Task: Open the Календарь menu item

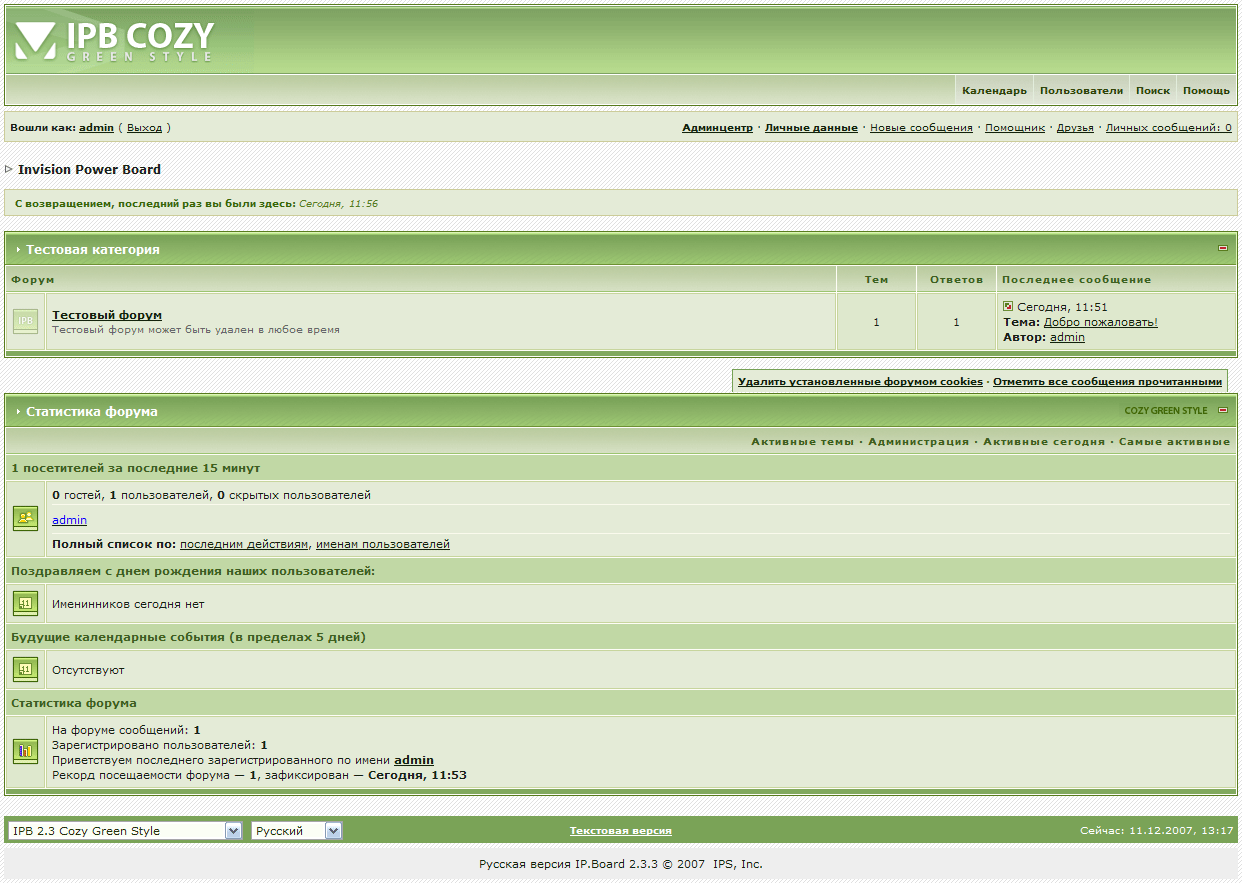Action: point(994,90)
